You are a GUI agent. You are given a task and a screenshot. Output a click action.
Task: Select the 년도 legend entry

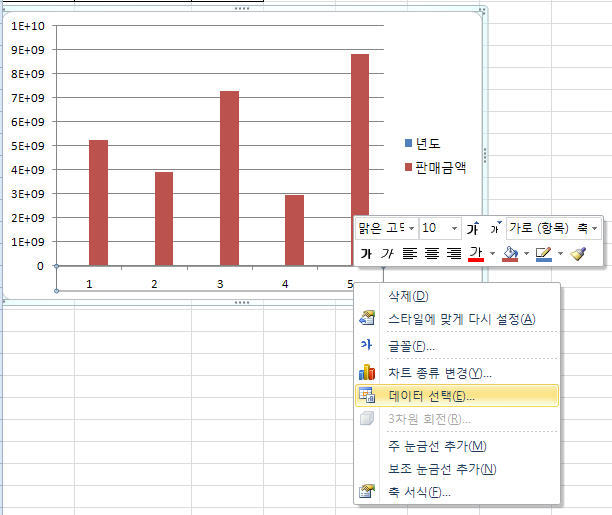(423, 144)
